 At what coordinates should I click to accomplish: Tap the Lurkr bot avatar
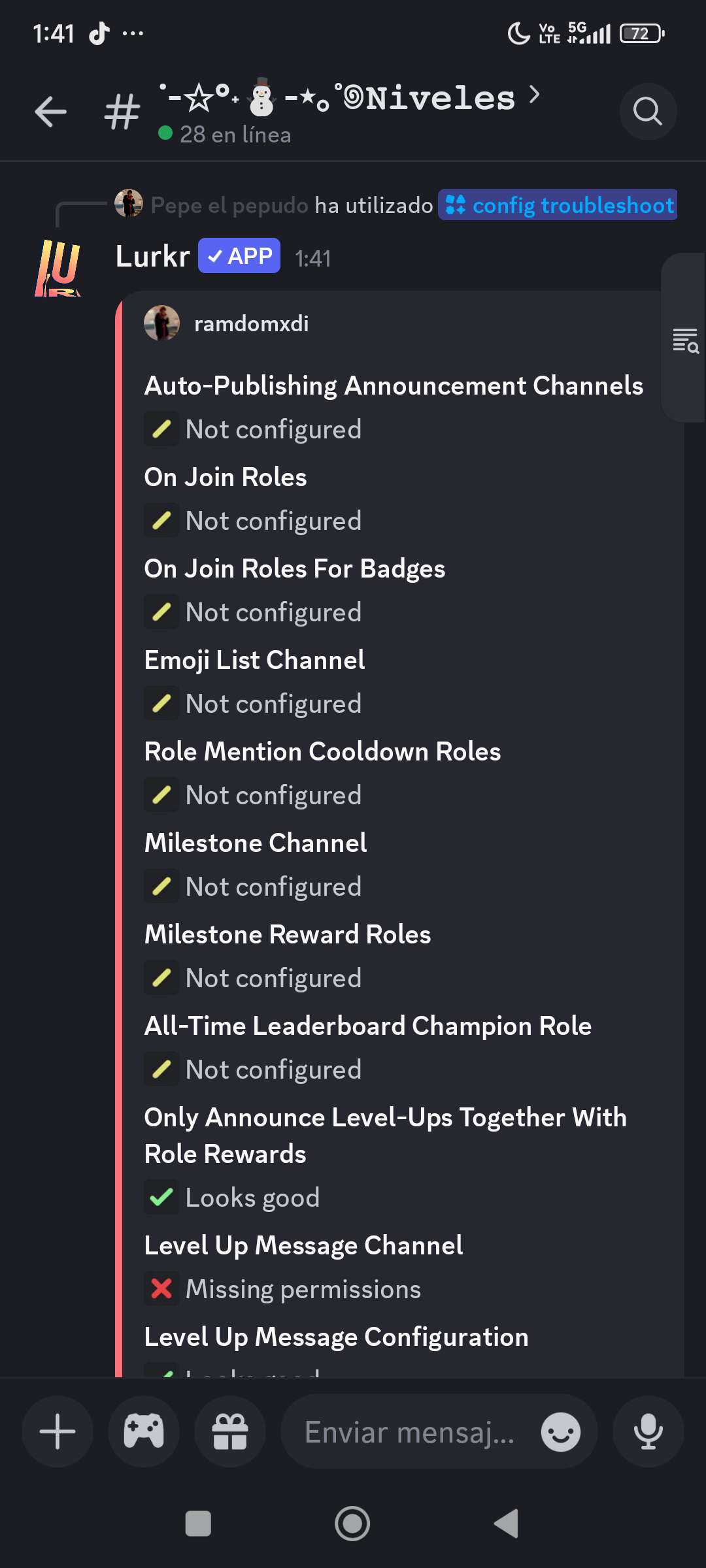(x=58, y=269)
